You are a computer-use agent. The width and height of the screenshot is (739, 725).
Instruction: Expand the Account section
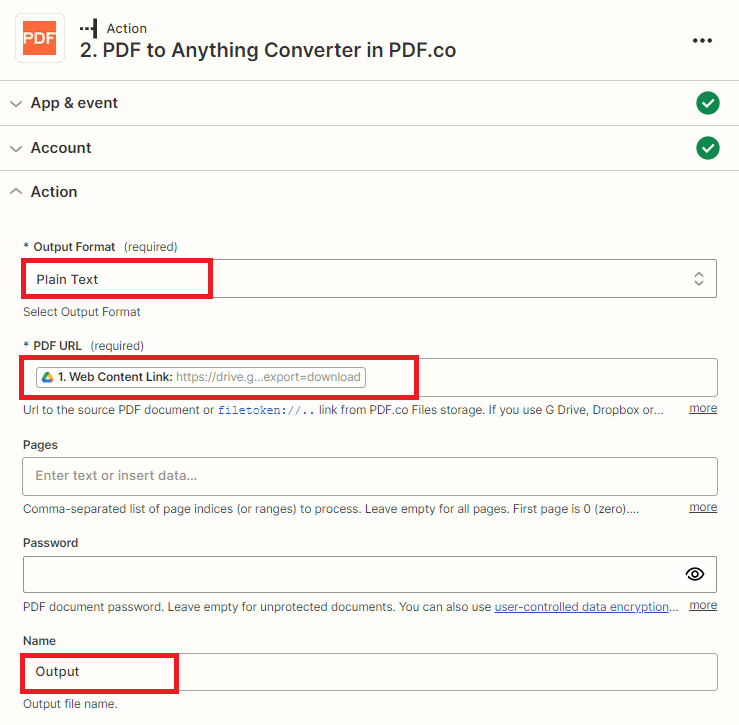pos(370,148)
